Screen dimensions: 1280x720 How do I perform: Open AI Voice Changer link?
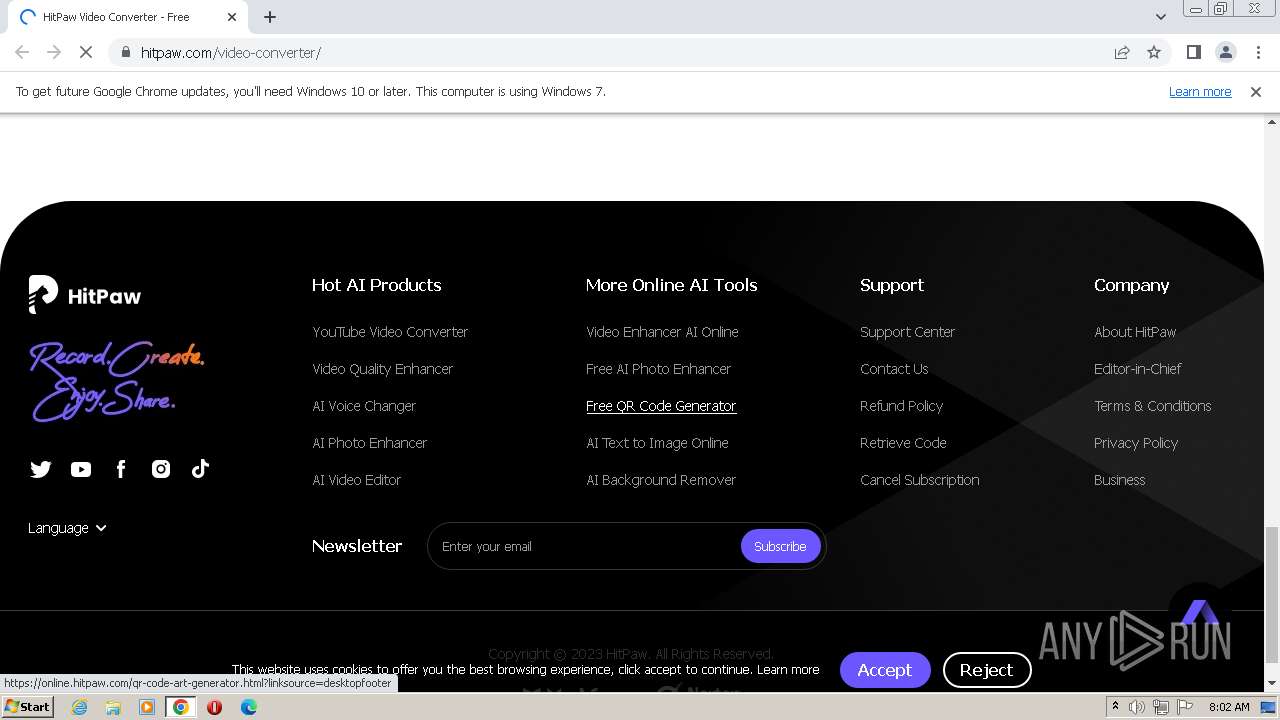coord(364,406)
